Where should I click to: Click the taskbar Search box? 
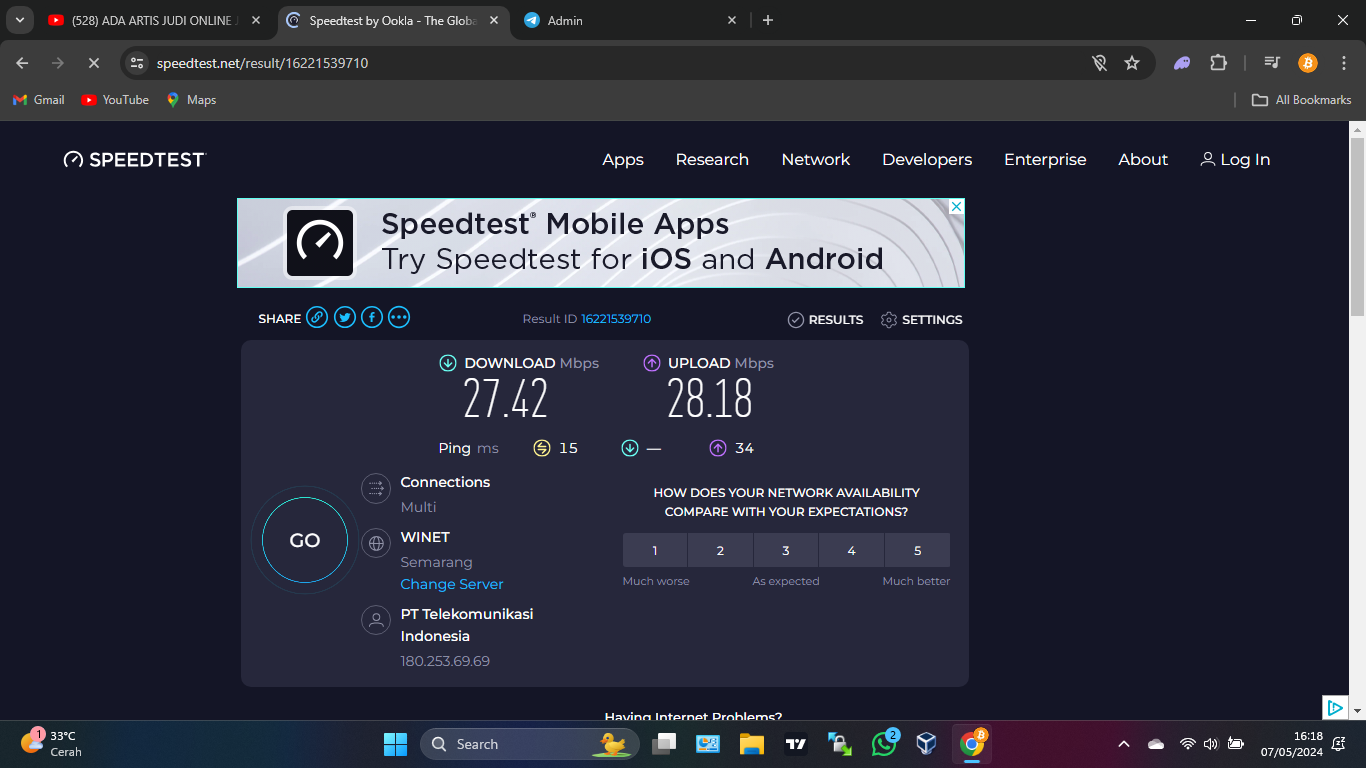pyautogui.click(x=529, y=744)
